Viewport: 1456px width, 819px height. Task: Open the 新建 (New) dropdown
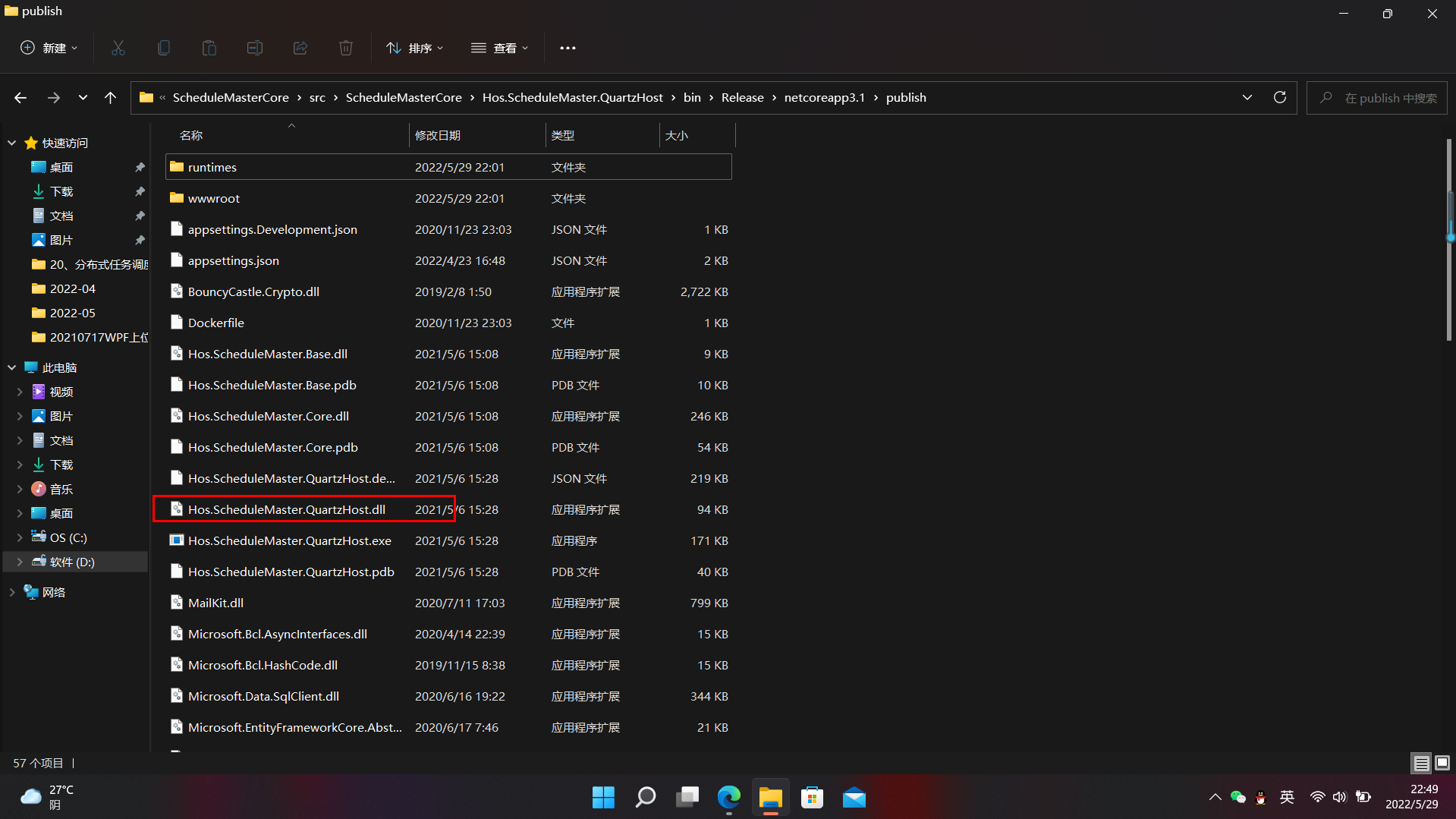pos(49,48)
